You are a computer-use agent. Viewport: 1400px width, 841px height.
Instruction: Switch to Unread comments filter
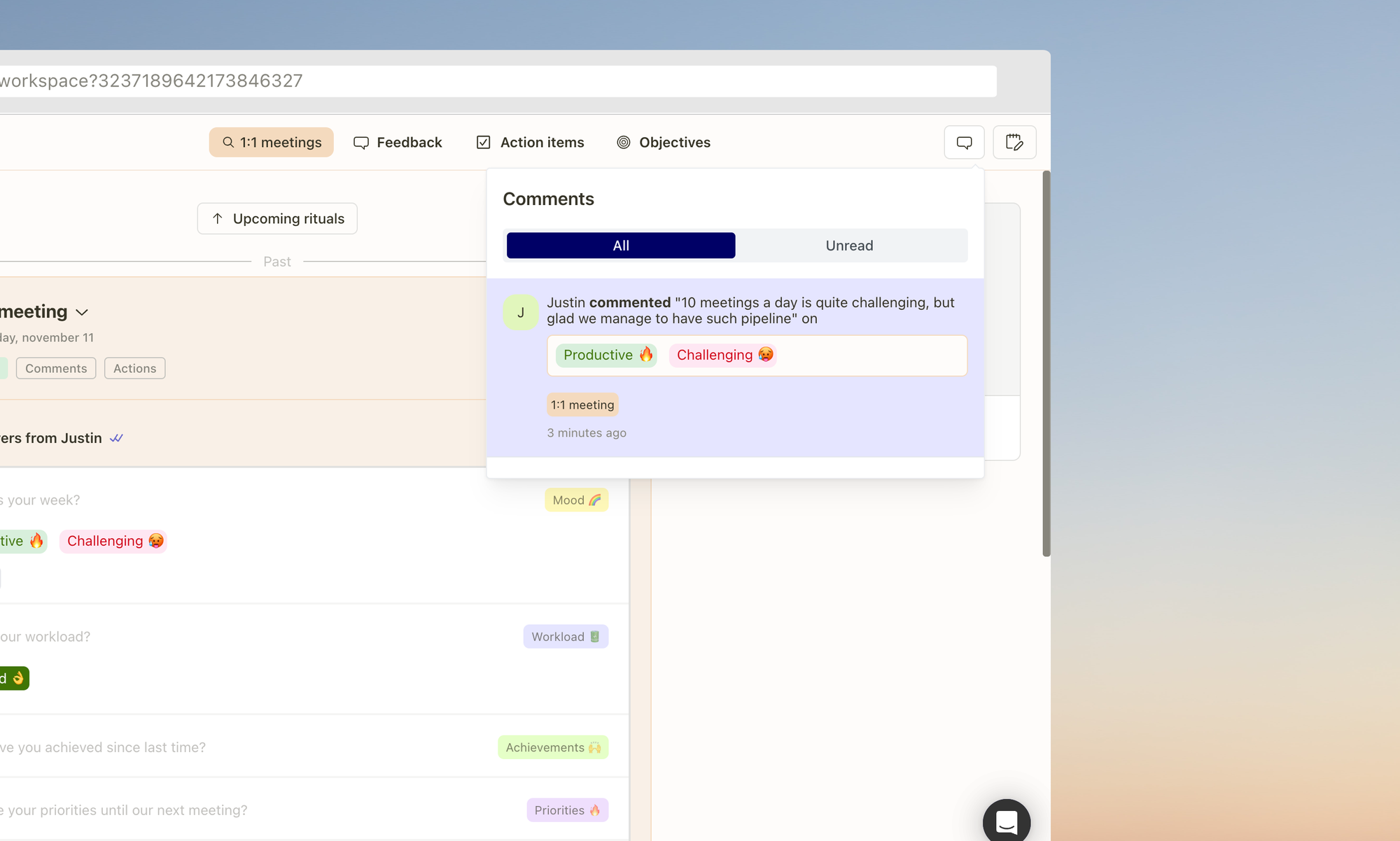tap(848, 245)
